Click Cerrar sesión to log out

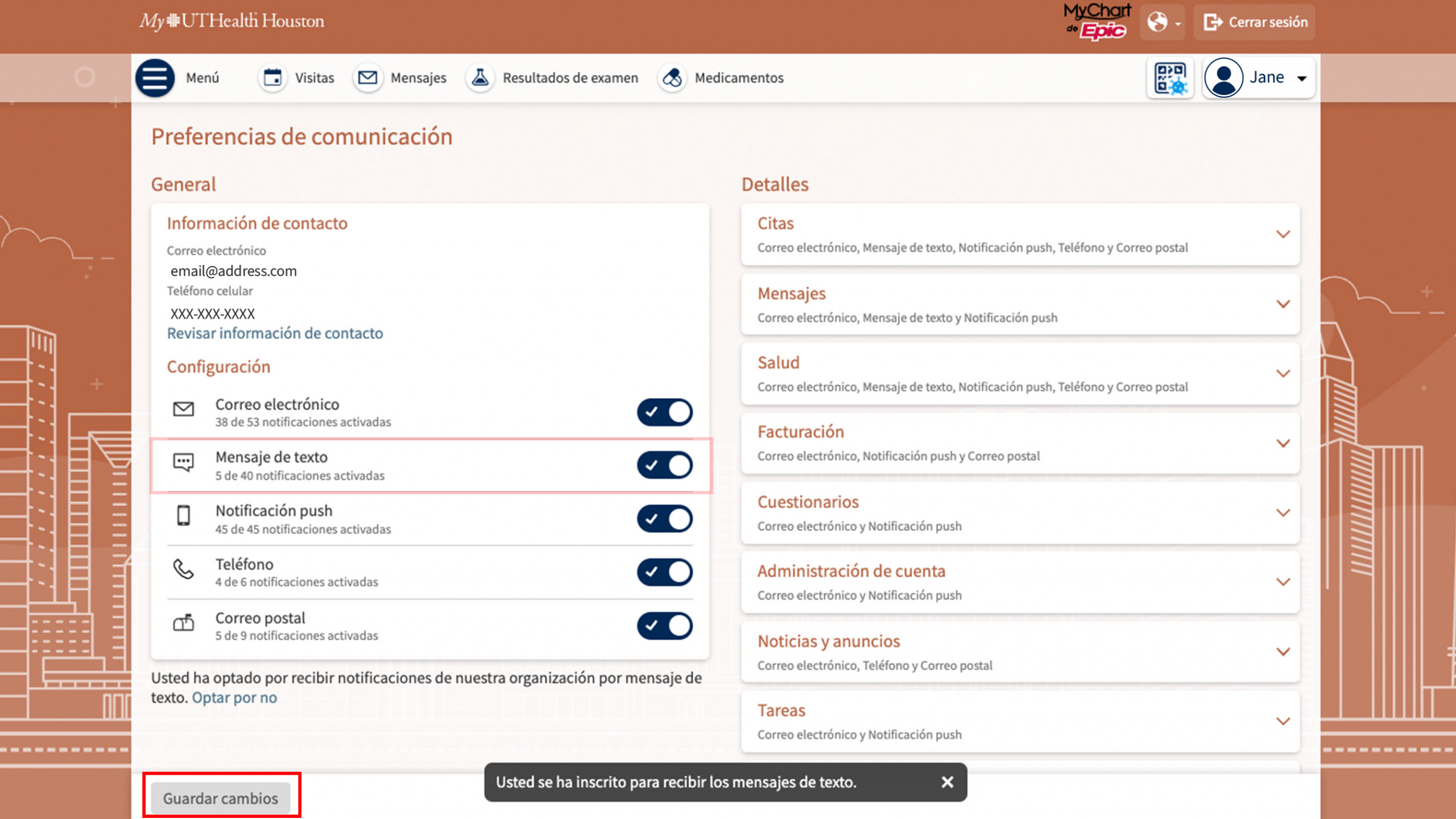[1255, 23]
